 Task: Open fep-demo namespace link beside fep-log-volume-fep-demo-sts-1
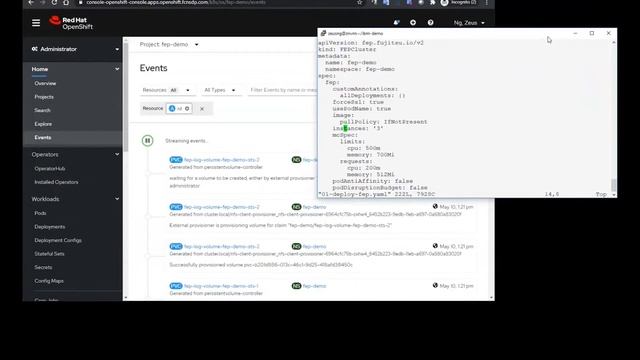pos(314,286)
